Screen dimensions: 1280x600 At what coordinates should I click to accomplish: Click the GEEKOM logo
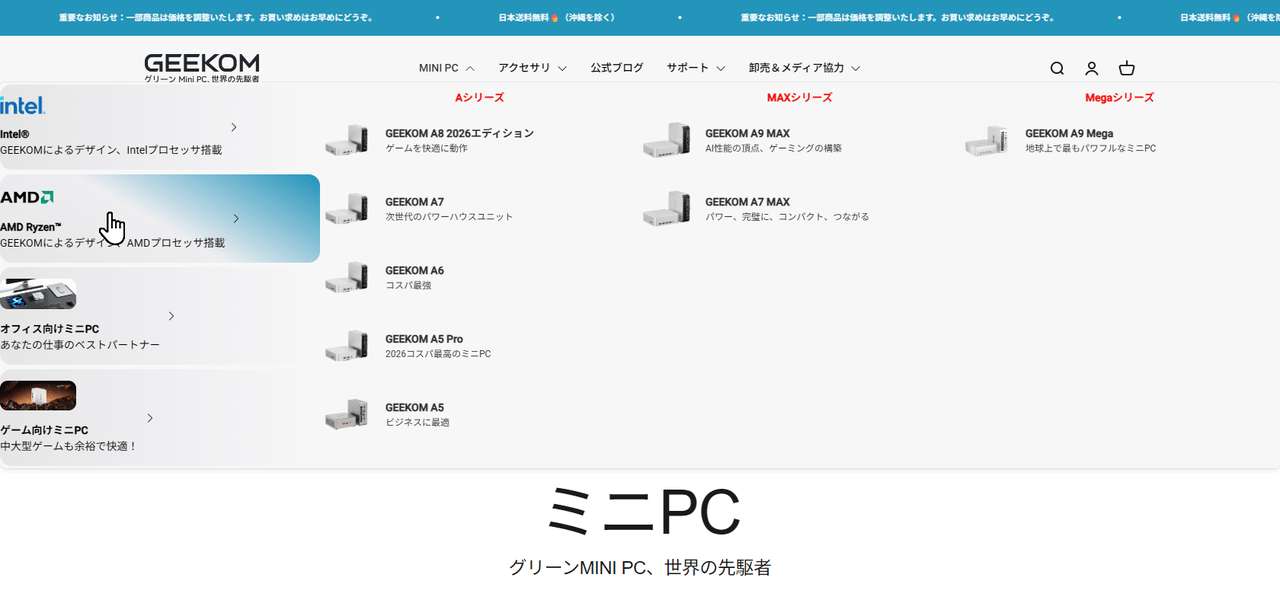click(200, 63)
